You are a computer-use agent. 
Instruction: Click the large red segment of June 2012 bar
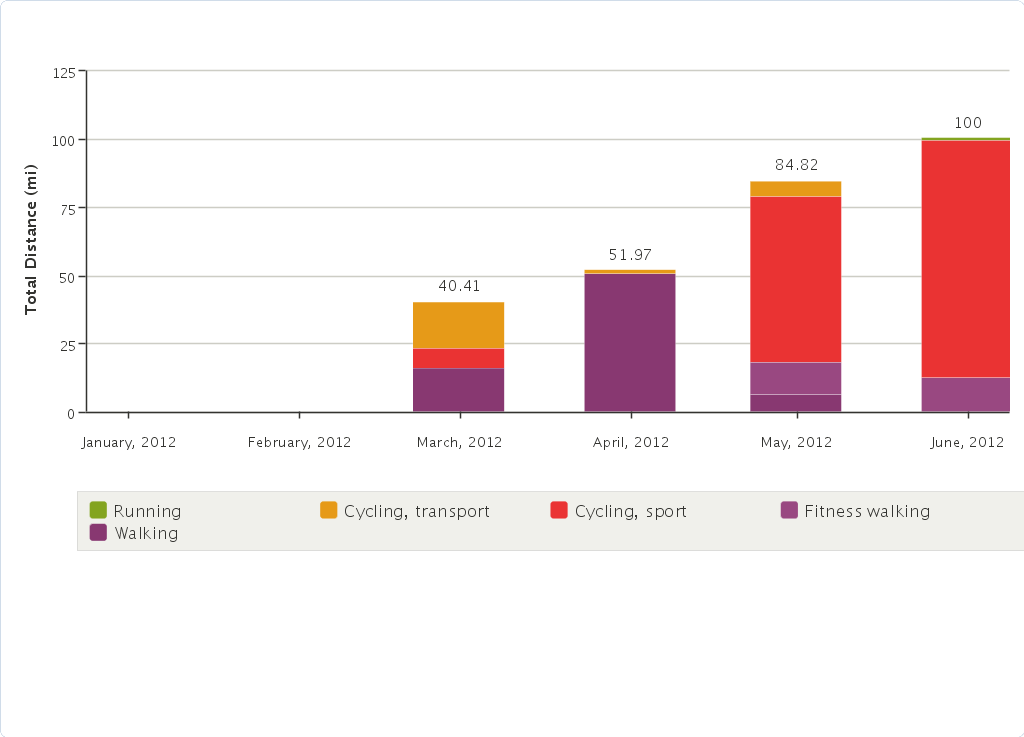click(965, 258)
